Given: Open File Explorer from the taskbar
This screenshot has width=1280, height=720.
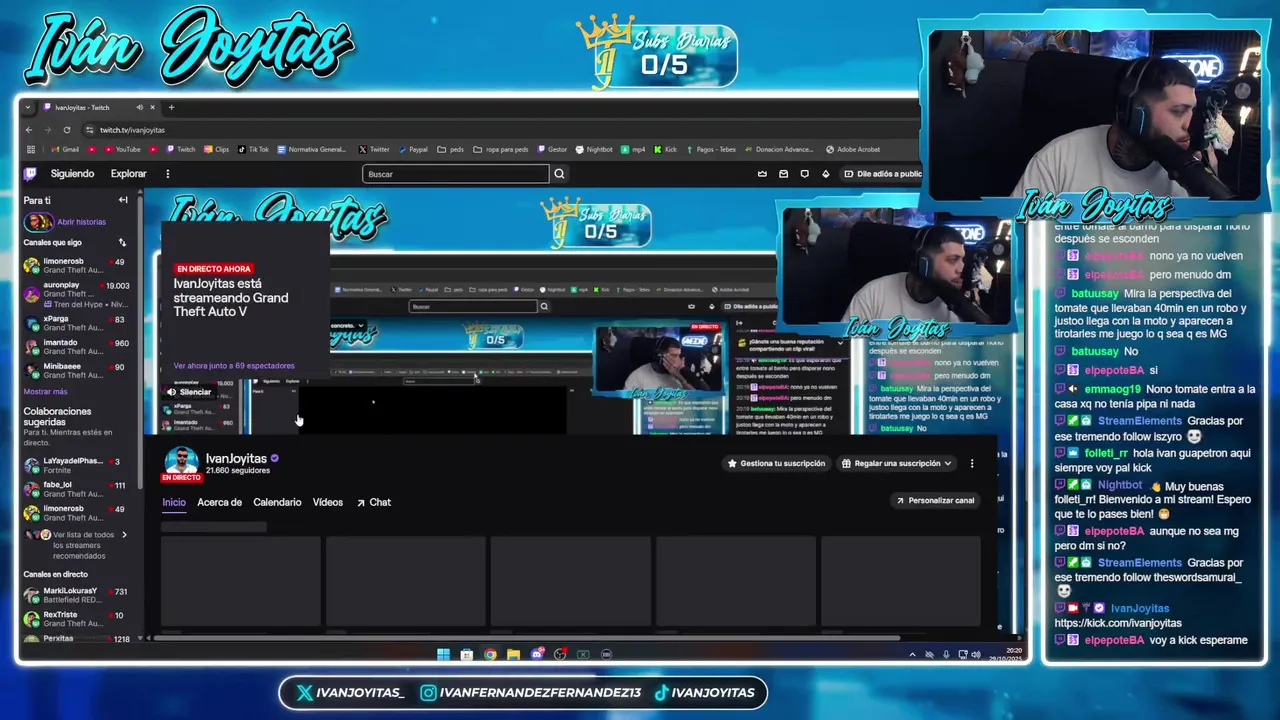Looking at the screenshot, I should tap(513, 655).
